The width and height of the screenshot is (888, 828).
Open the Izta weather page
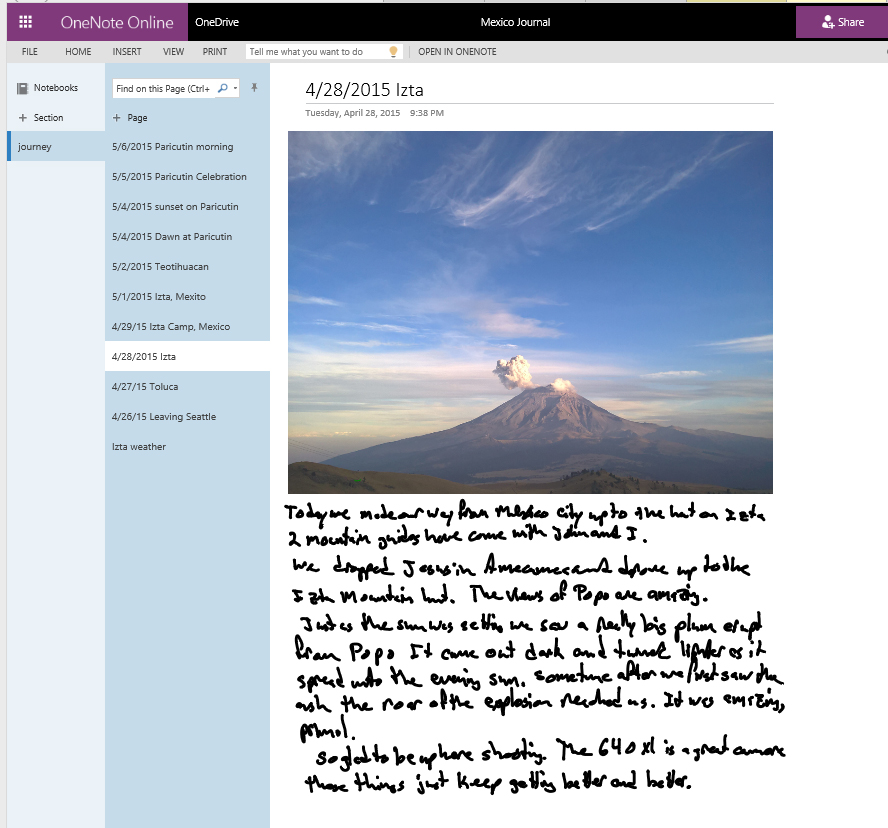click(x=137, y=446)
